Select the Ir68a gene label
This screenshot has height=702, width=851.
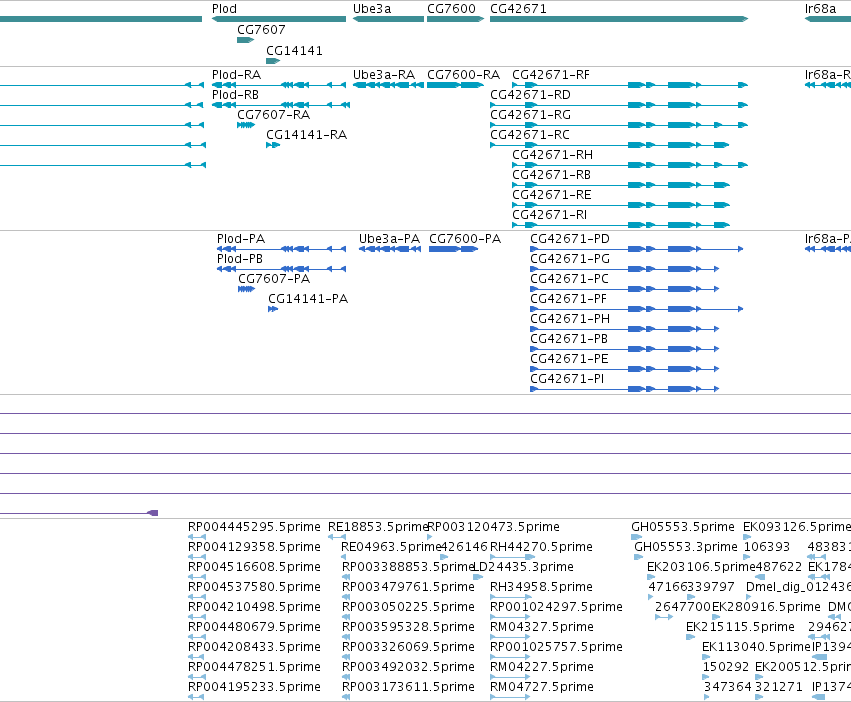pyautogui.click(x=820, y=9)
